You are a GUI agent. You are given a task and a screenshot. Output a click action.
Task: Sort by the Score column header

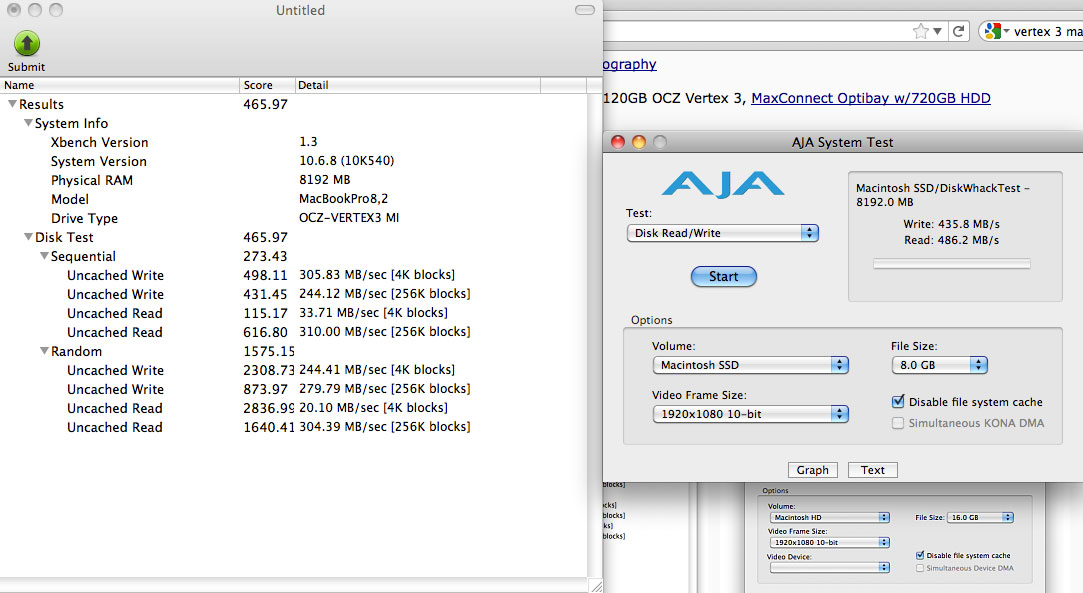point(267,85)
